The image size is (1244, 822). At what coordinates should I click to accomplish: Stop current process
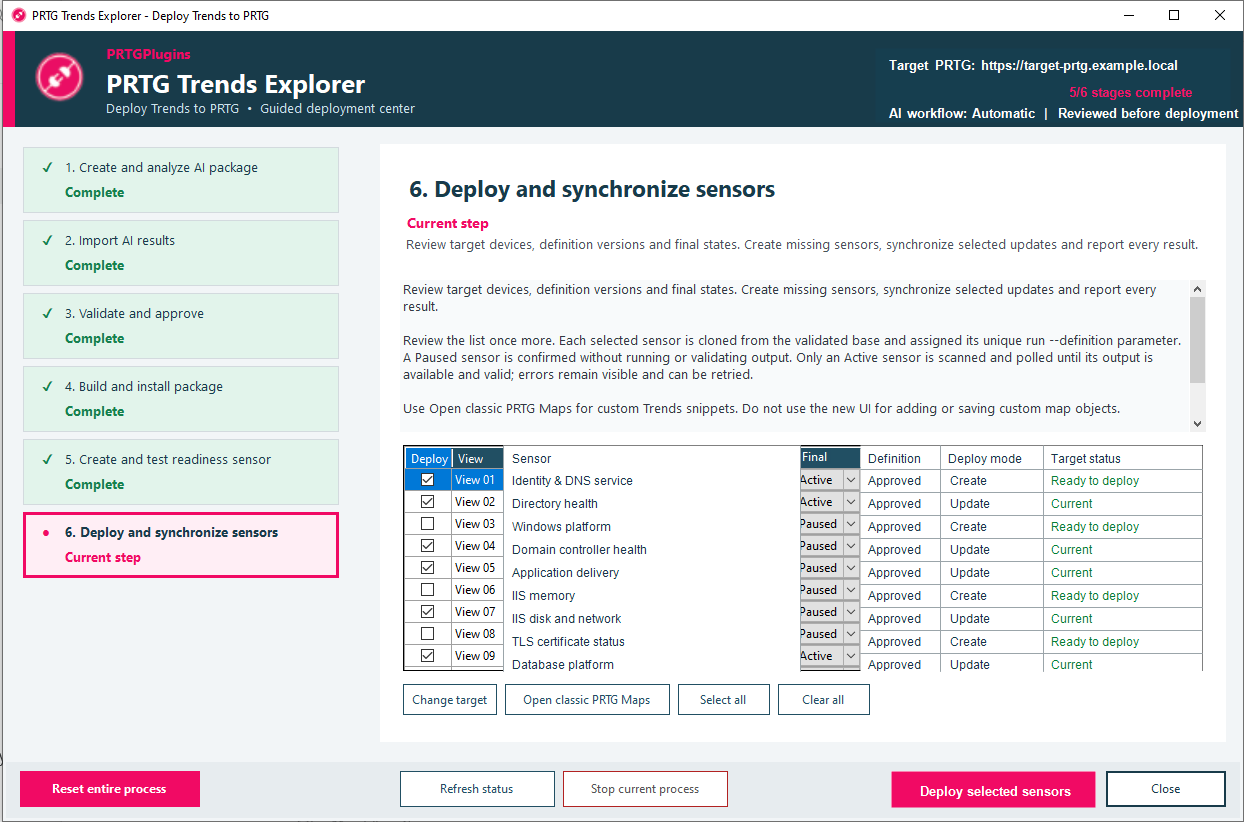click(645, 789)
